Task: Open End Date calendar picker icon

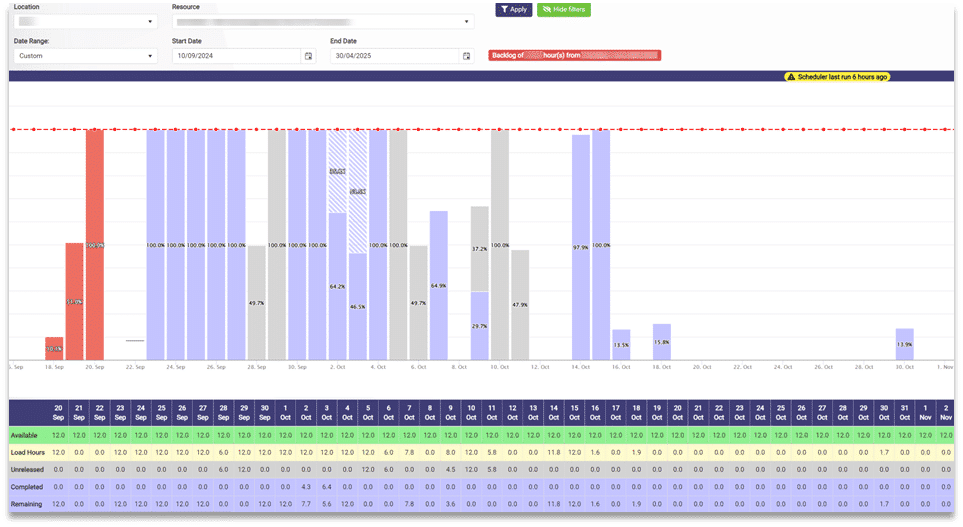Action: 466,56
